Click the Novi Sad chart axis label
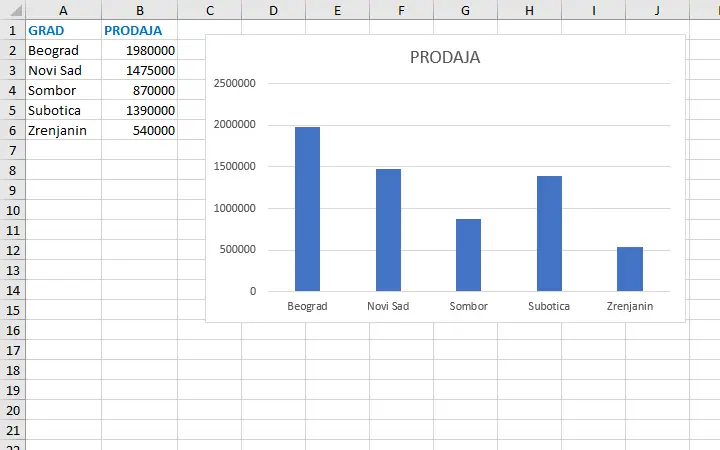Viewport: 720px width, 450px height. click(x=388, y=306)
